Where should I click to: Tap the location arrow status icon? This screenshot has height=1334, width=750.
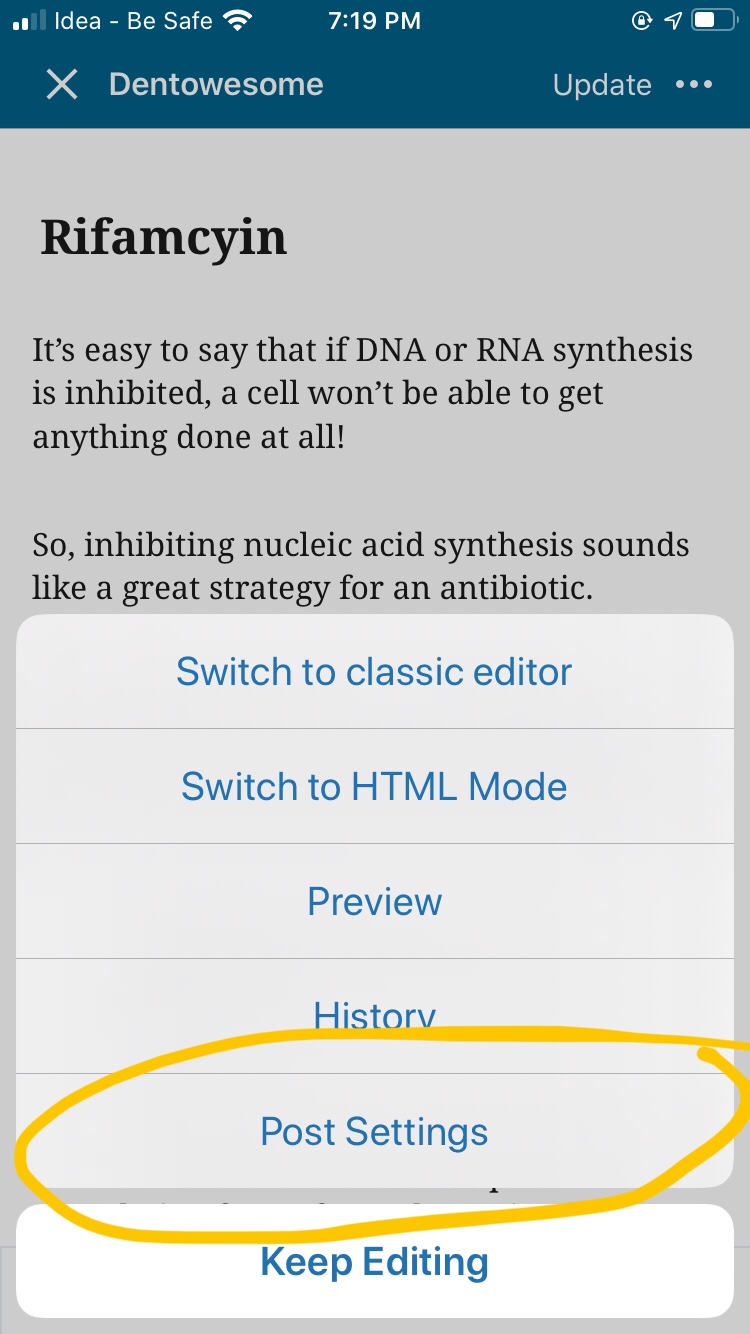tap(673, 21)
